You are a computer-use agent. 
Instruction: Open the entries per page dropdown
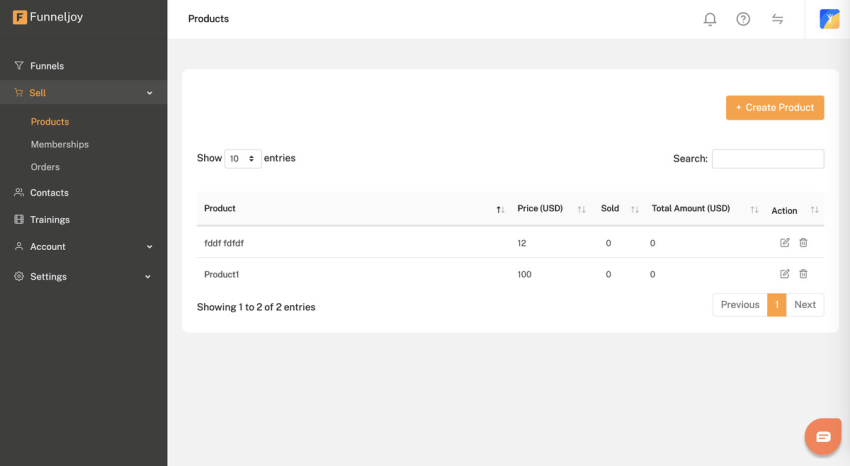pos(243,159)
